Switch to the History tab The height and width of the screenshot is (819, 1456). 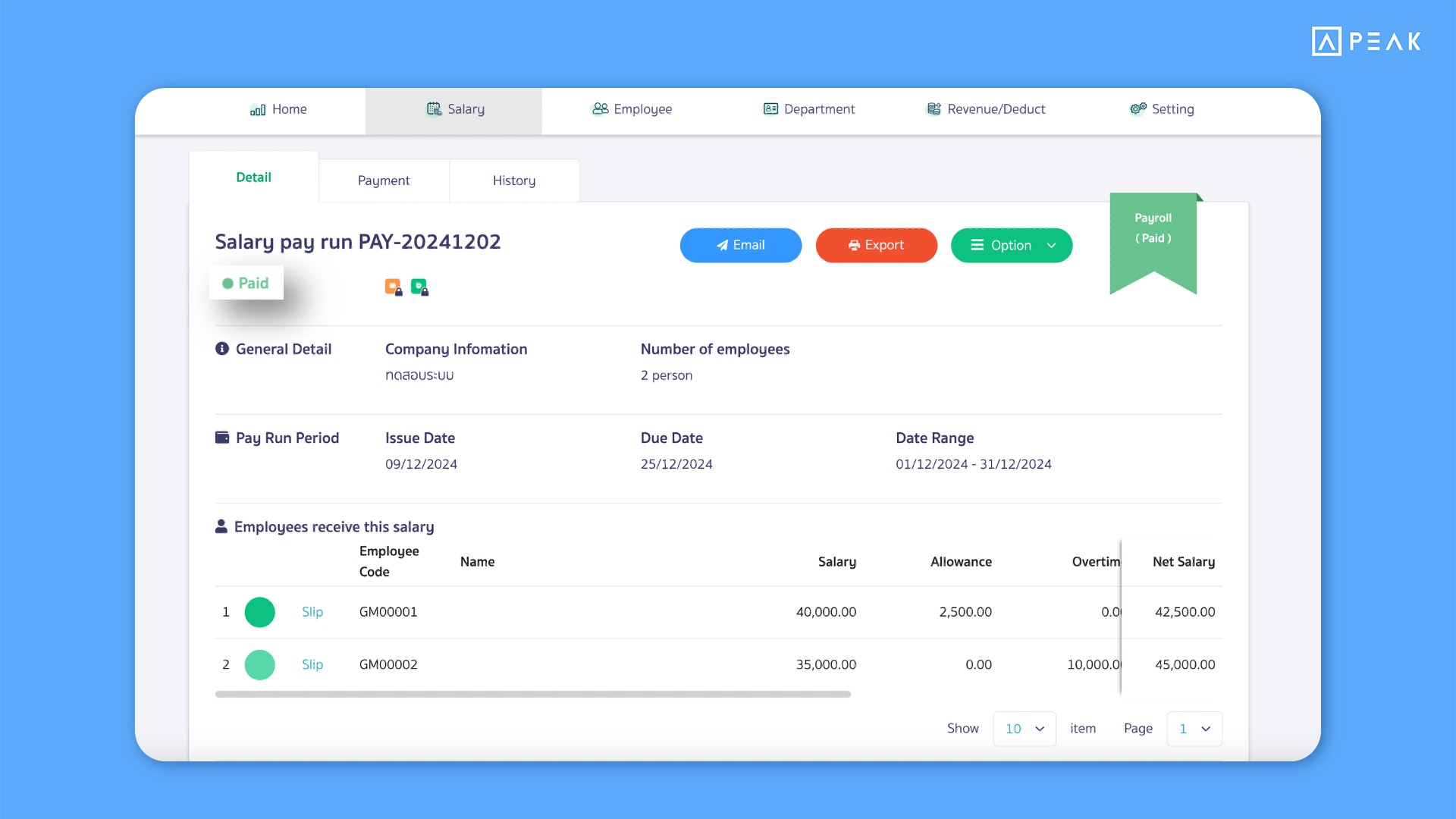(x=514, y=180)
